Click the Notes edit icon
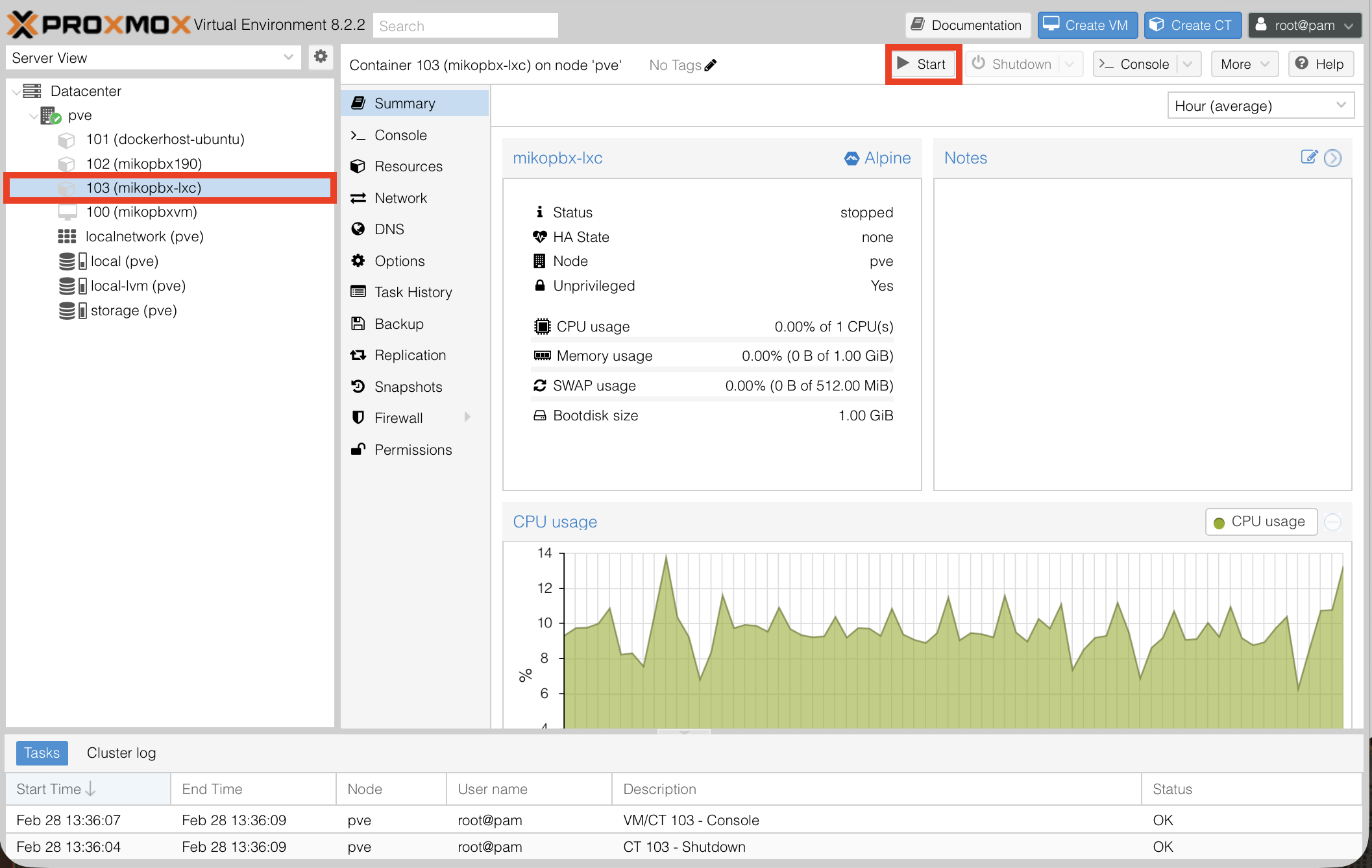The image size is (1372, 868). click(x=1308, y=157)
